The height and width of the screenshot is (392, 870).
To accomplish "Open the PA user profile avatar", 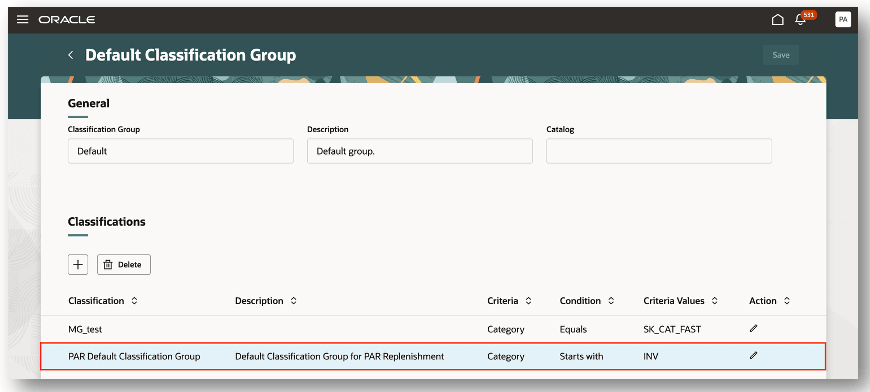I will (x=843, y=19).
